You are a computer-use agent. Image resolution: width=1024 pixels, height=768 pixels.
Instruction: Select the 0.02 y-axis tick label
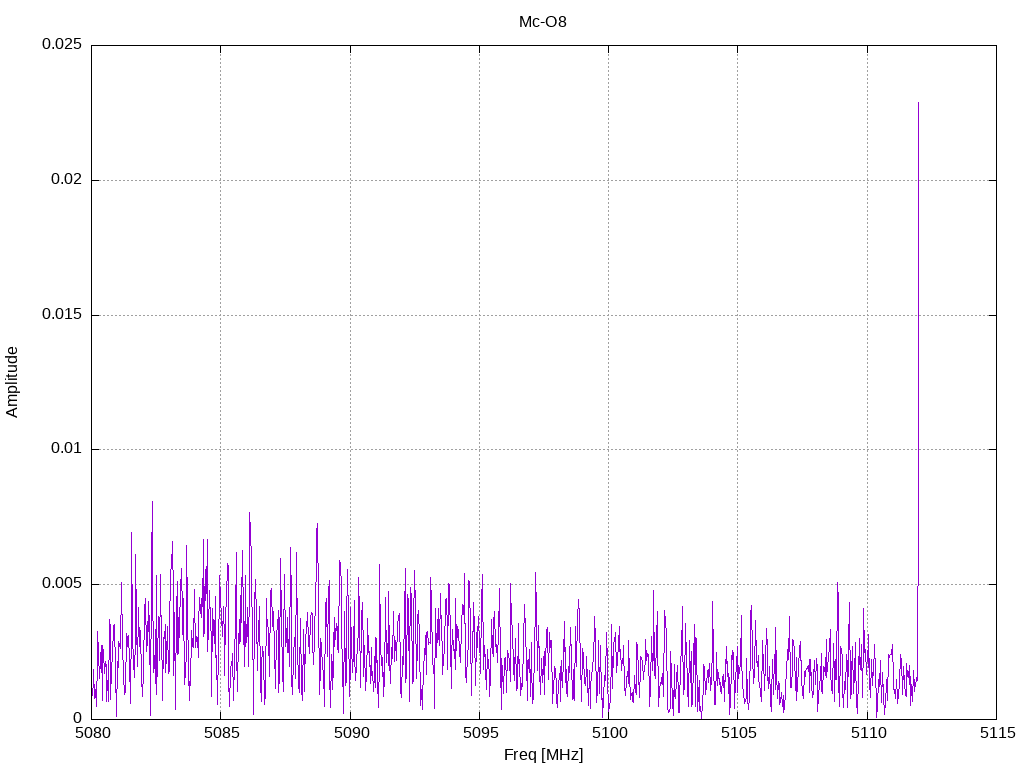coord(65,180)
